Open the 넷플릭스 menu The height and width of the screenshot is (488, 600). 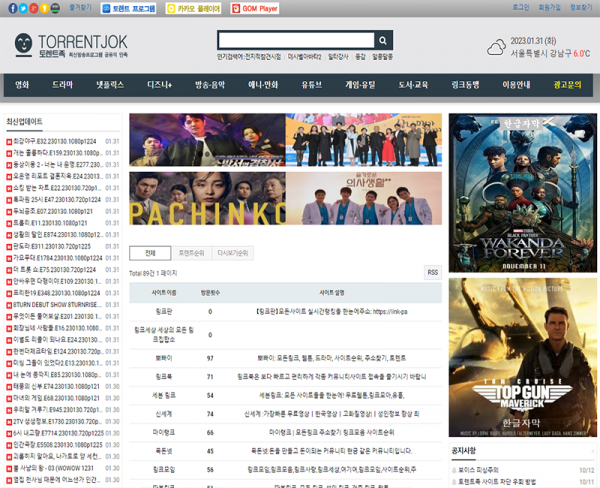pyautogui.click(x=110, y=85)
